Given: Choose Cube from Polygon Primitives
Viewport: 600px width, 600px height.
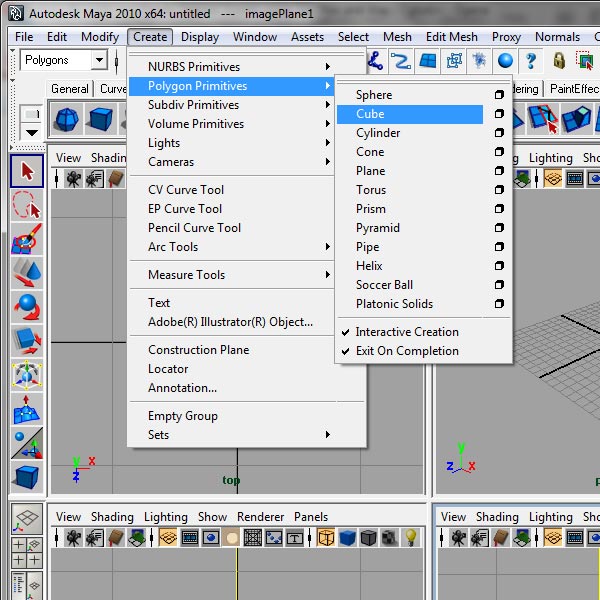Looking at the screenshot, I should [x=410, y=114].
